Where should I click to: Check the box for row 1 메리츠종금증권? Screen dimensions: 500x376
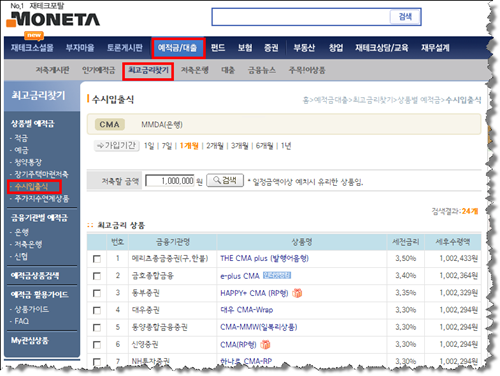click(x=97, y=259)
